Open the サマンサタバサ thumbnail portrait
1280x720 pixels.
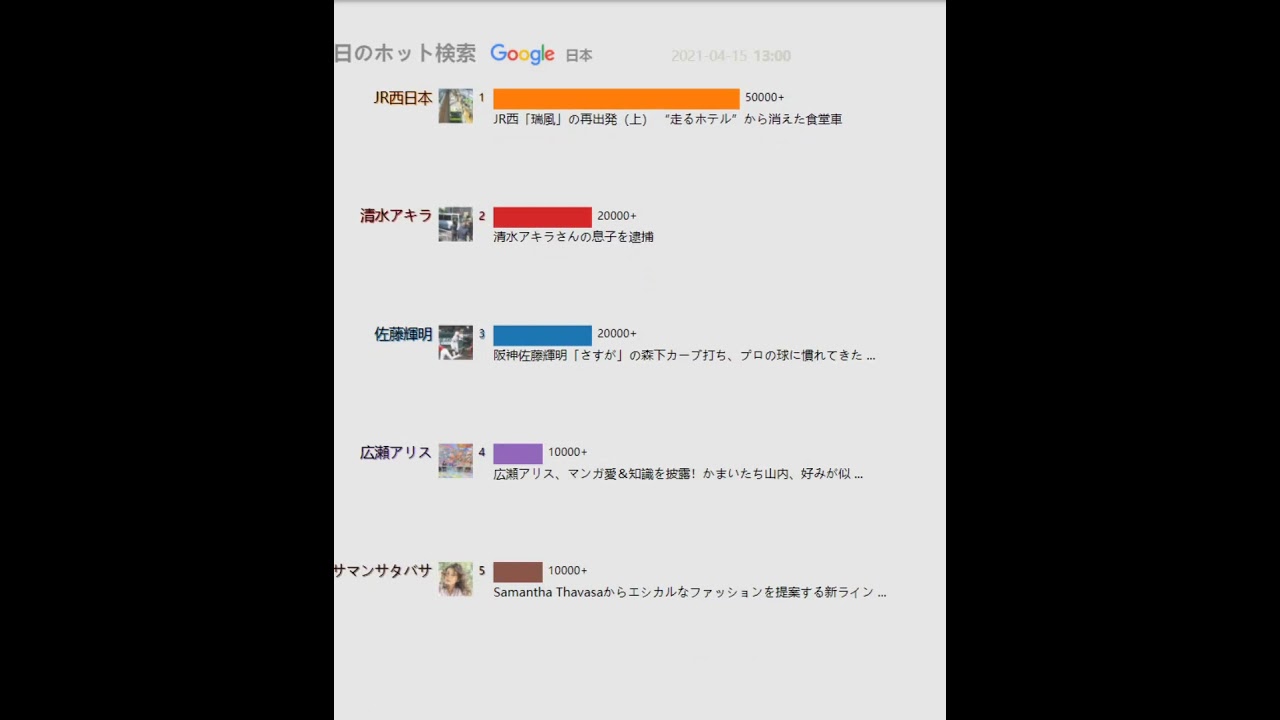455,579
